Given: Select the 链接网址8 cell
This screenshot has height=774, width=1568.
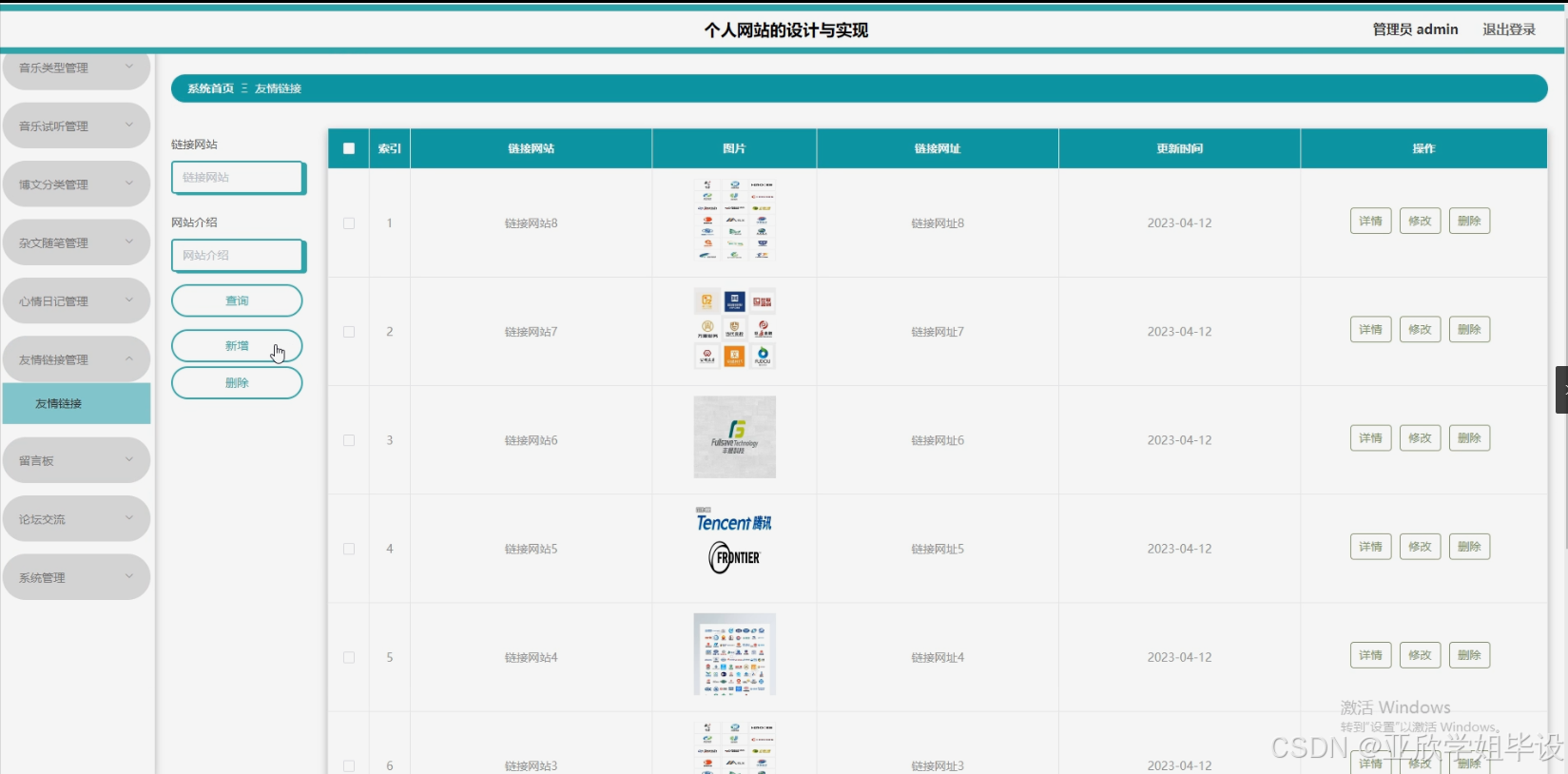Looking at the screenshot, I should [x=938, y=223].
